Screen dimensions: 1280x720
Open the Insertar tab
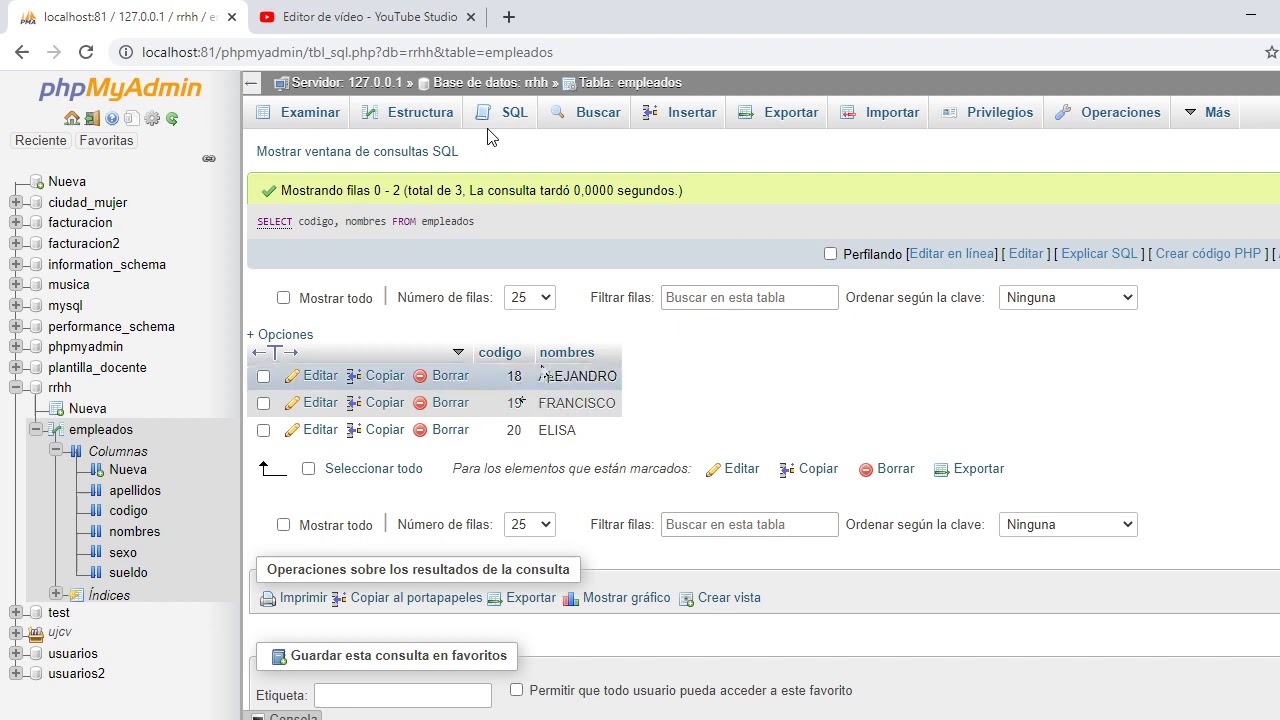(x=680, y=112)
